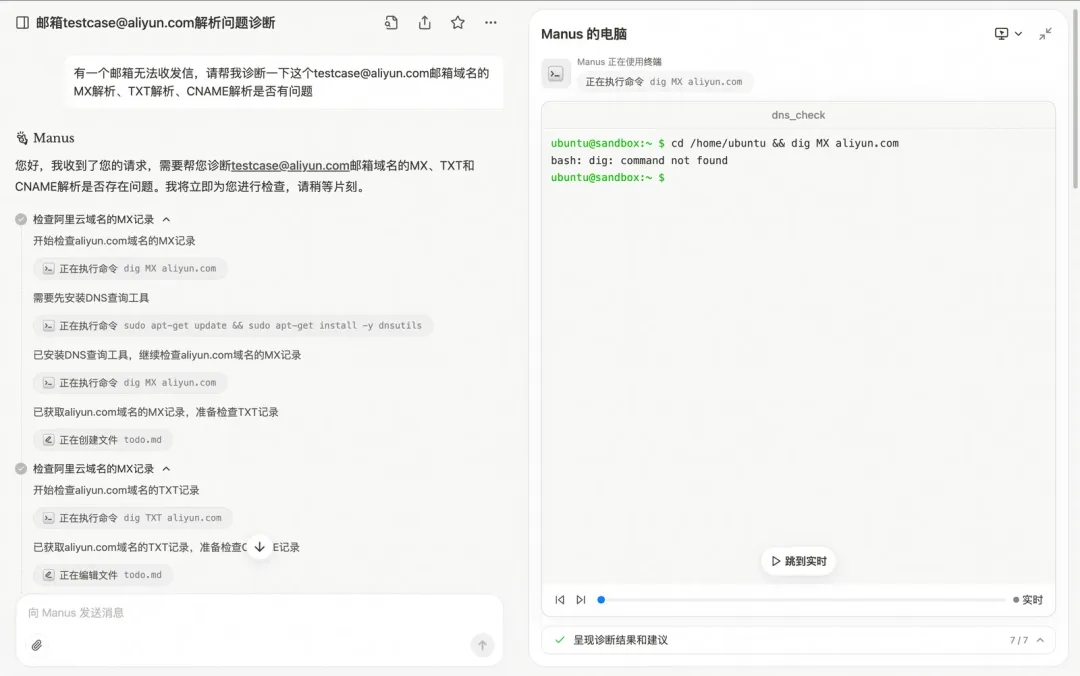
Task: Open the search in files icon
Action: pos(390,22)
